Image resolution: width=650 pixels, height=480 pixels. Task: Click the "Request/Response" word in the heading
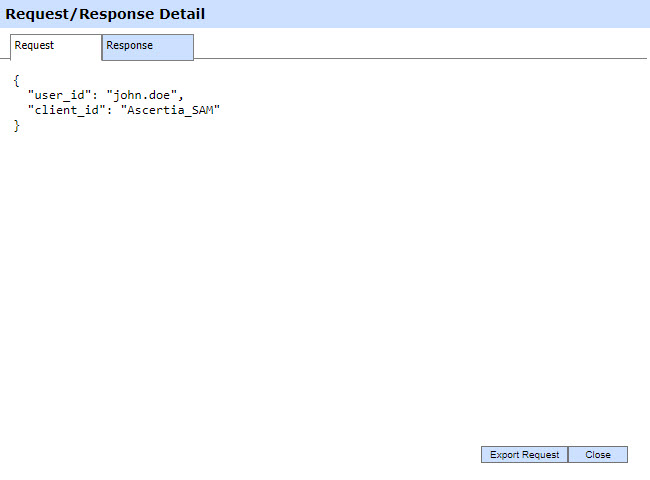point(75,14)
